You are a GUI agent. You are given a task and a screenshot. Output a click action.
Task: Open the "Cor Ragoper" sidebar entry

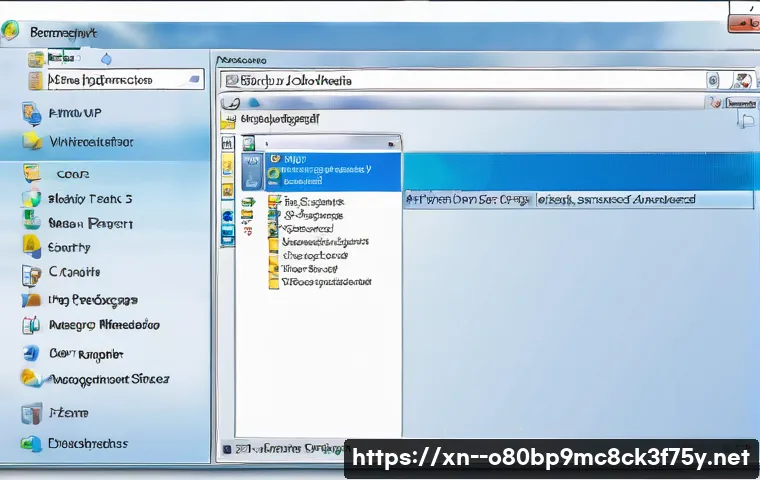(x=86, y=354)
